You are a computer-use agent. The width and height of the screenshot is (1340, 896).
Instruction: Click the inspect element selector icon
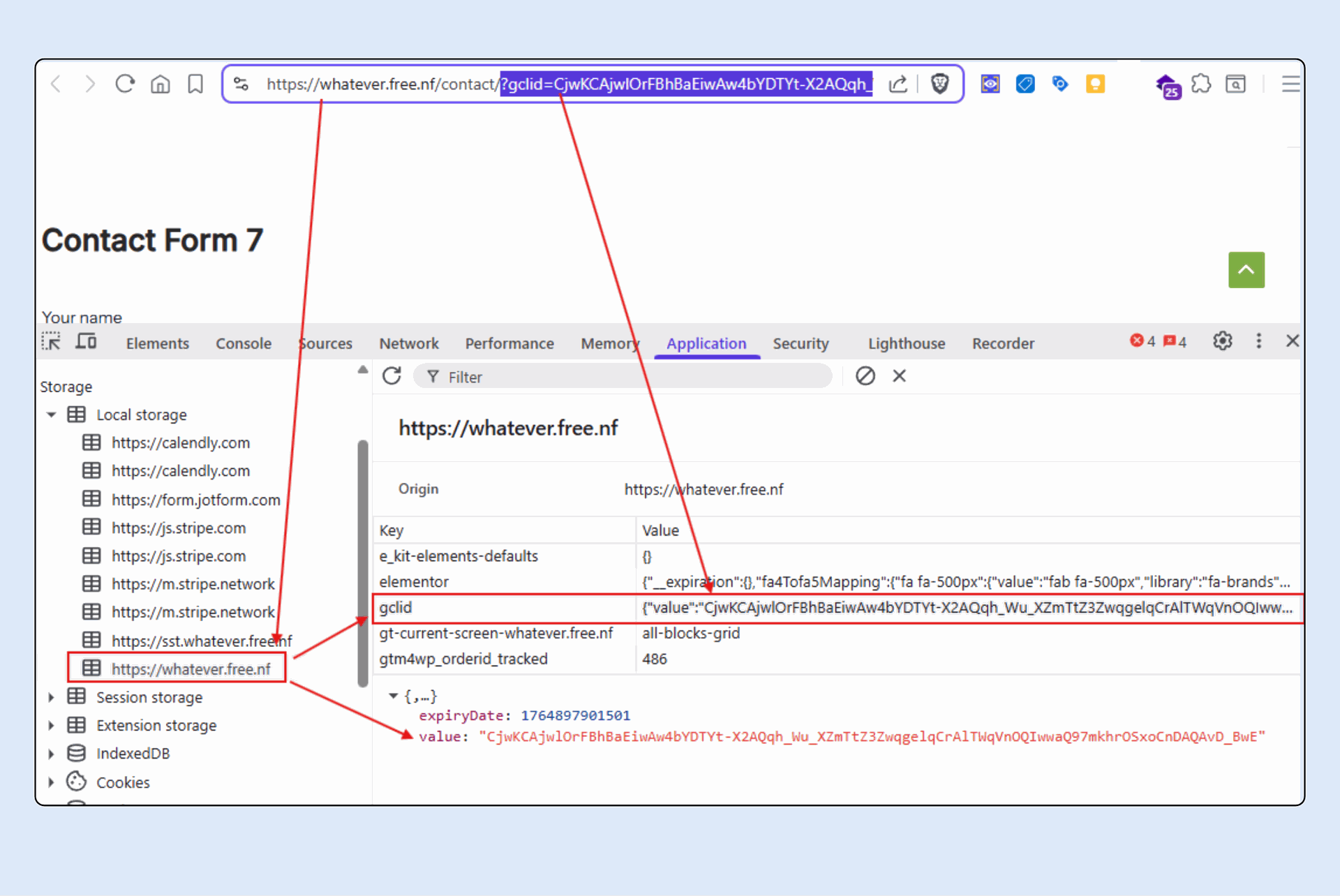pos(51,342)
